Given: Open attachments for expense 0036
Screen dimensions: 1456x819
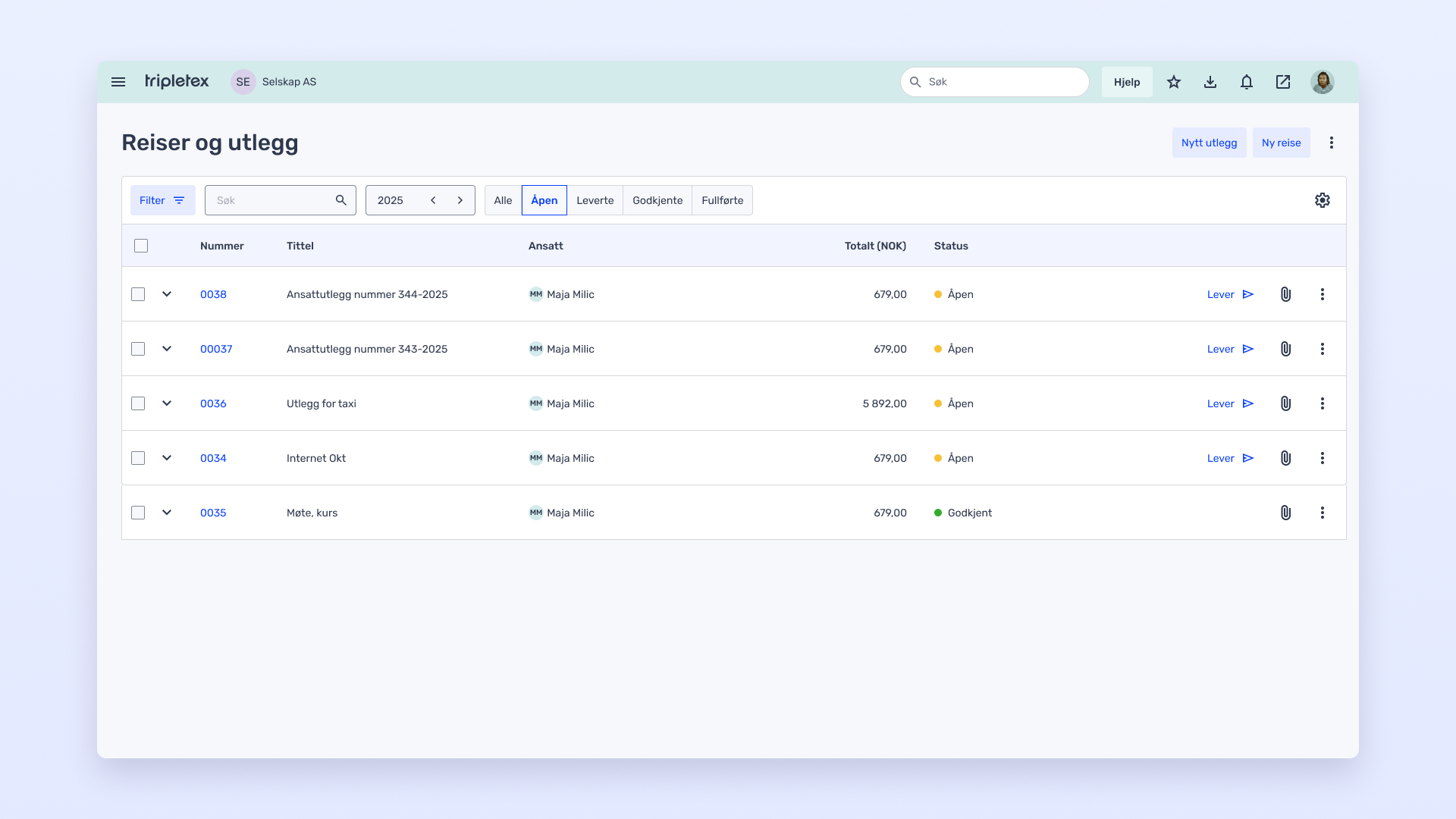Looking at the screenshot, I should coord(1286,403).
